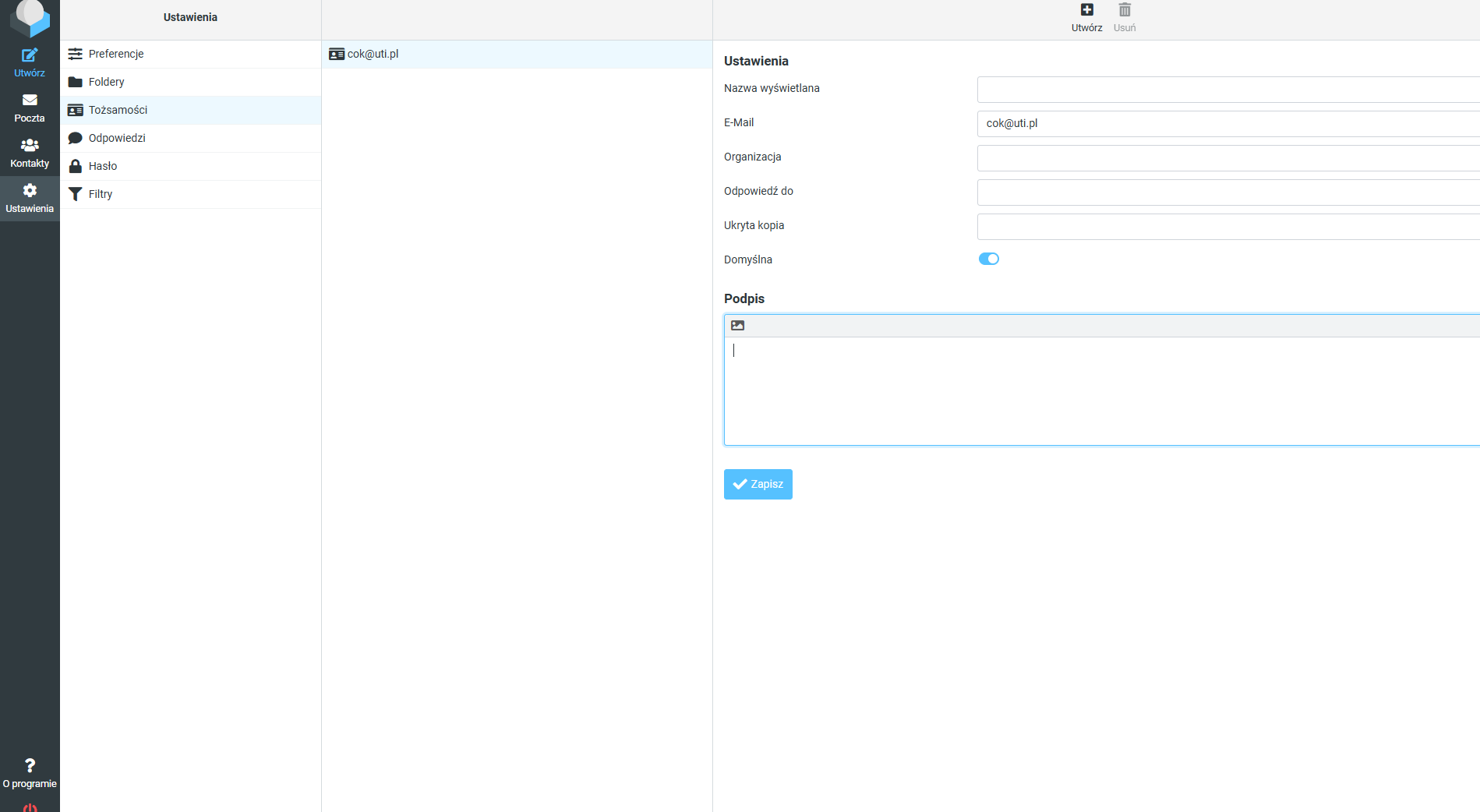Focus the Ukryta kopia input field
Screen dimensions: 1480x812
click(x=1228, y=227)
